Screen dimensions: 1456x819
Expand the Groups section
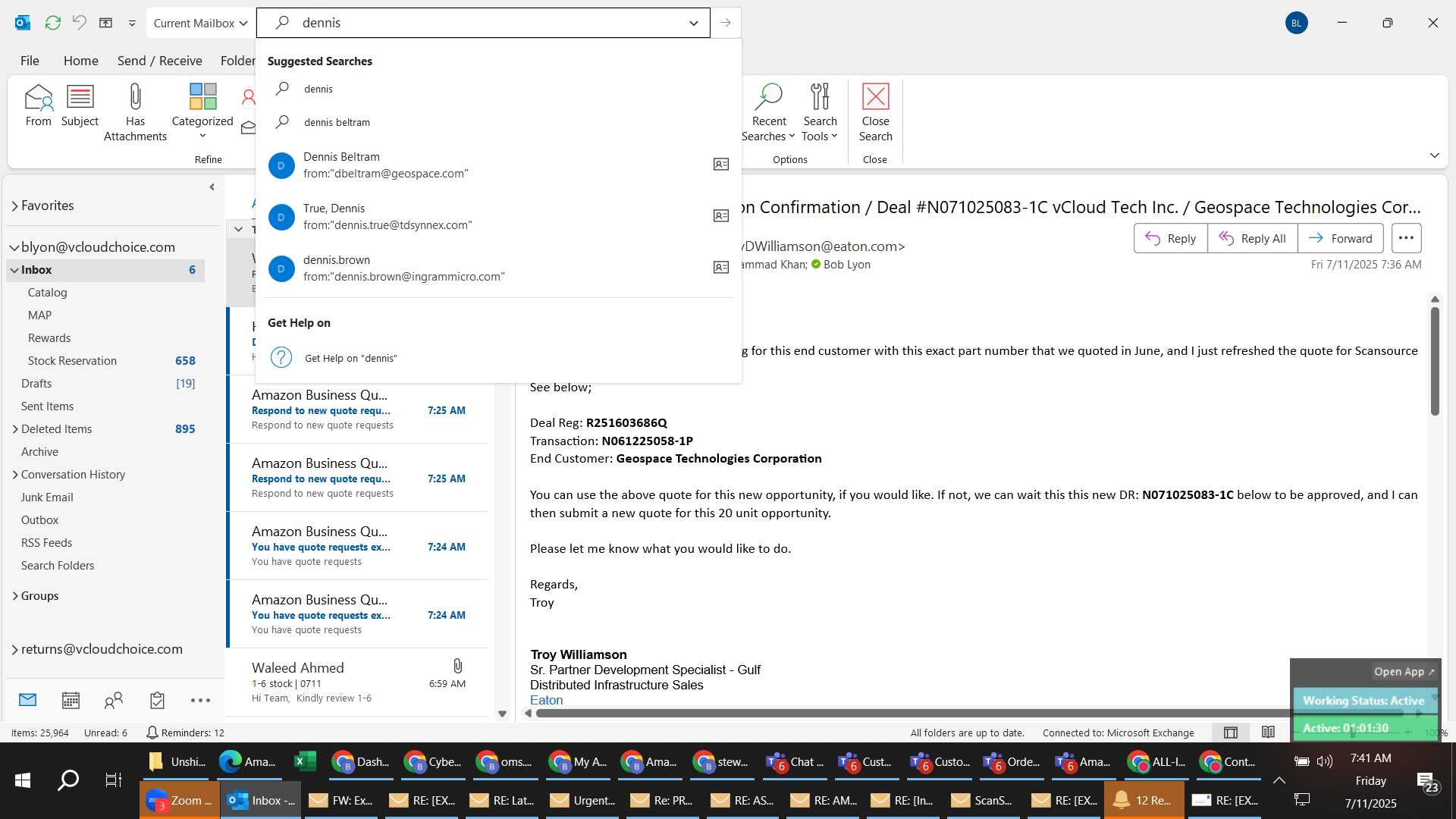point(14,596)
